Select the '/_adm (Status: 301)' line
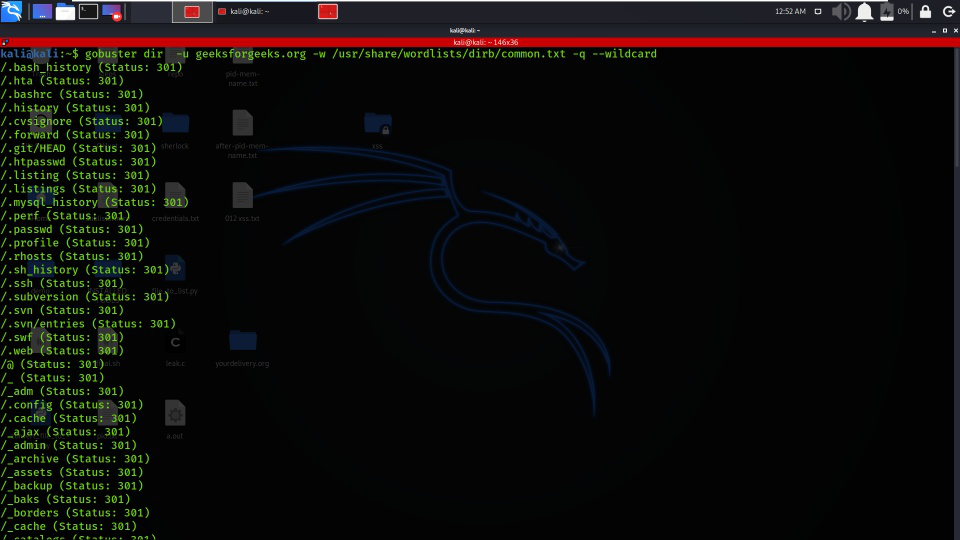 (62, 391)
